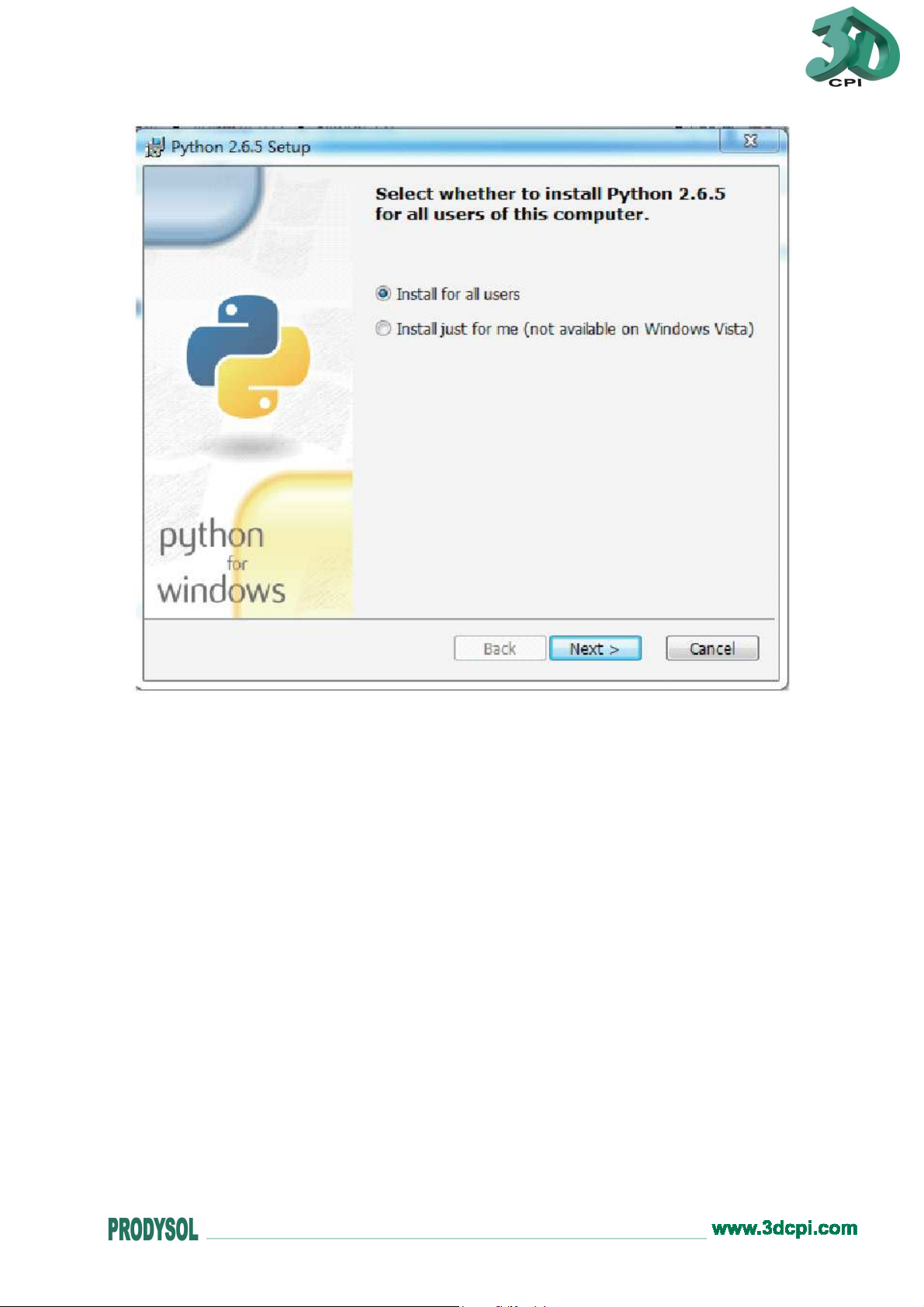Click the Python 2.6.5 Setup title text
Image resolution: width=924 pixels, height=1307 pixels.
click(241, 147)
